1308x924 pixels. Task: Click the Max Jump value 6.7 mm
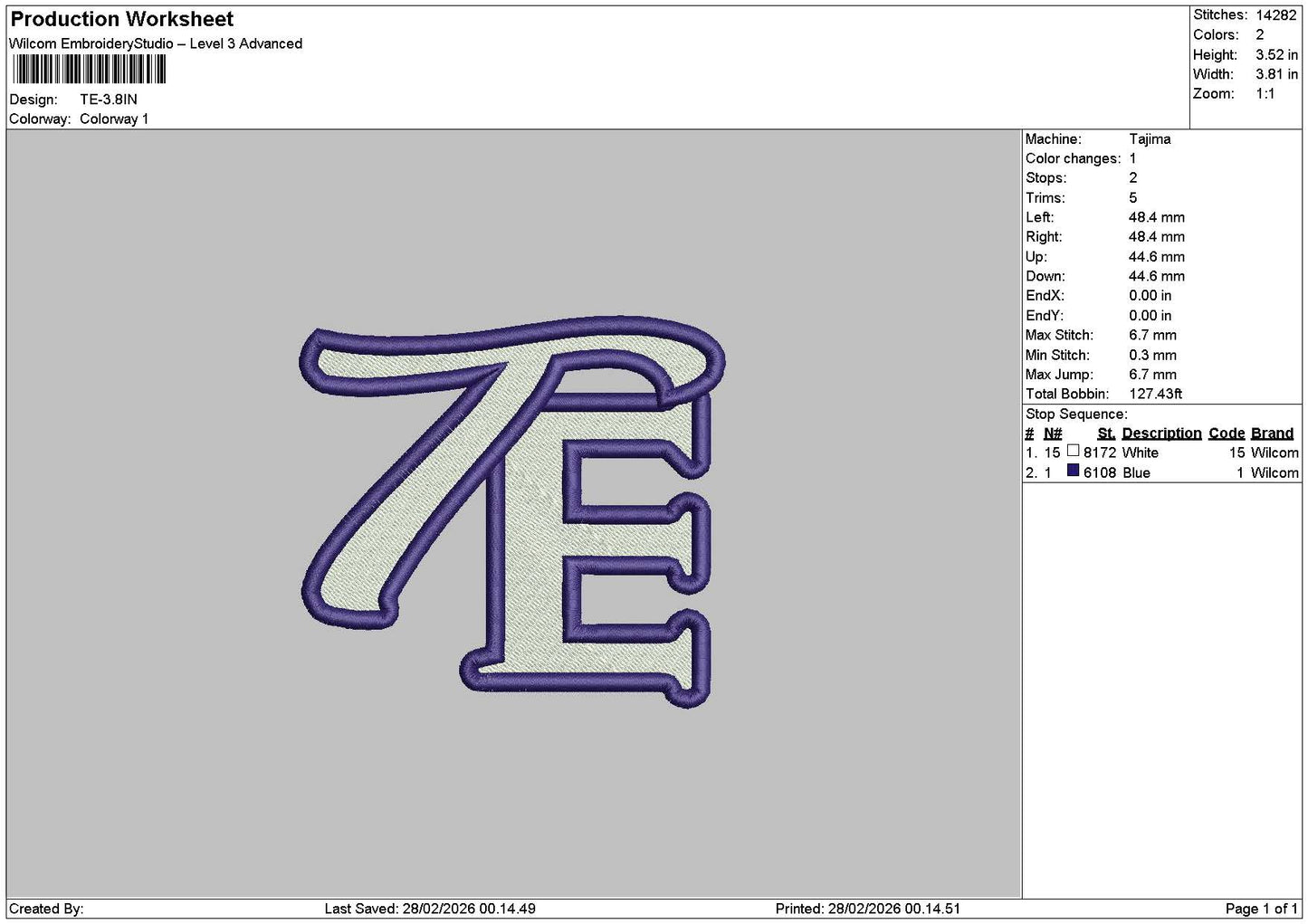point(1152,375)
